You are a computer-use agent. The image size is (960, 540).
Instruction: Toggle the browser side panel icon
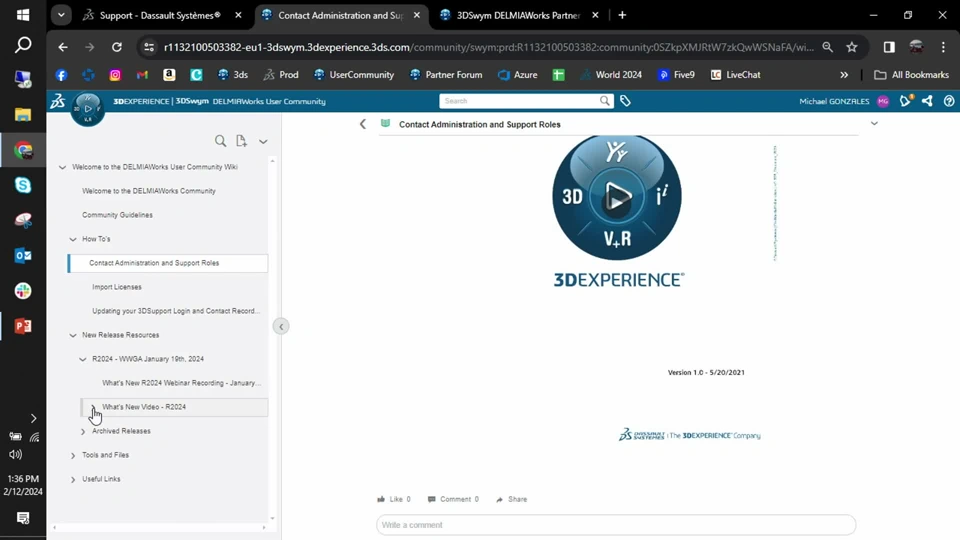pos(889,47)
